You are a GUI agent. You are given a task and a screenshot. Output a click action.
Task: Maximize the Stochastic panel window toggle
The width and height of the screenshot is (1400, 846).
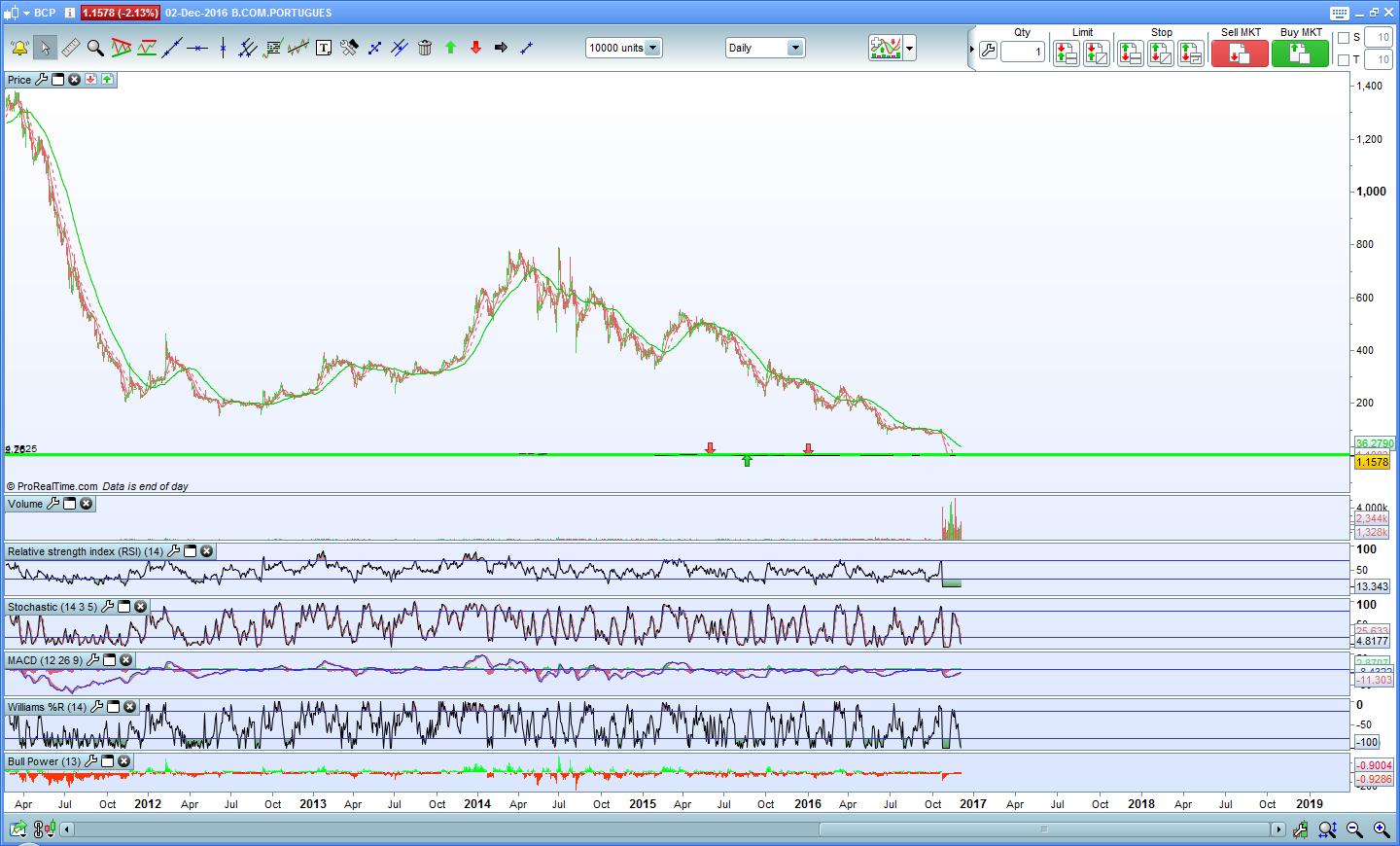click(124, 607)
